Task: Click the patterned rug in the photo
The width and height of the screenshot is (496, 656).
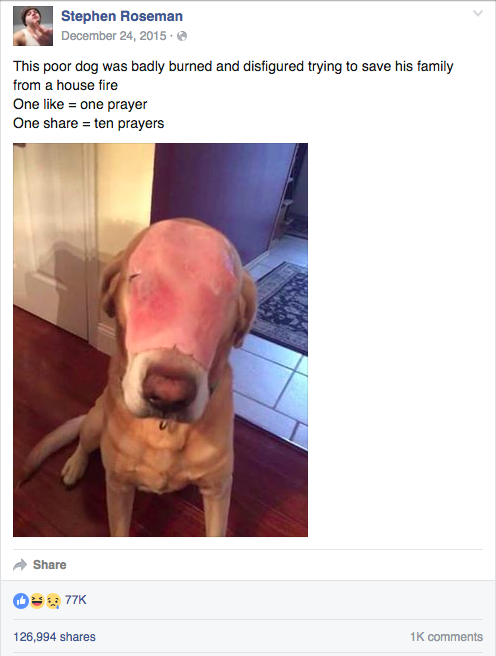Action: 281,308
